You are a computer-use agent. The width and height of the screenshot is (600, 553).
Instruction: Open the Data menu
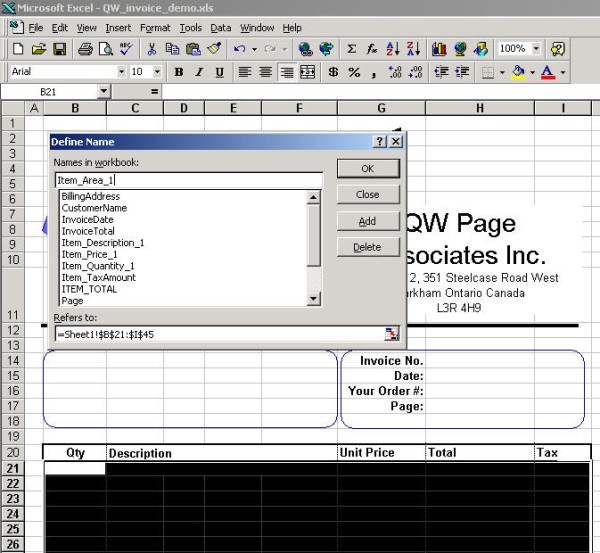(221, 28)
